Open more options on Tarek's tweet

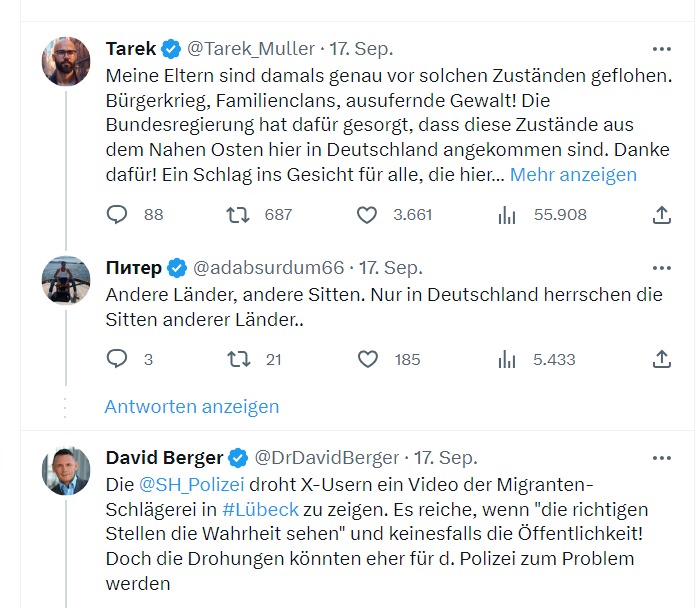tap(661, 48)
